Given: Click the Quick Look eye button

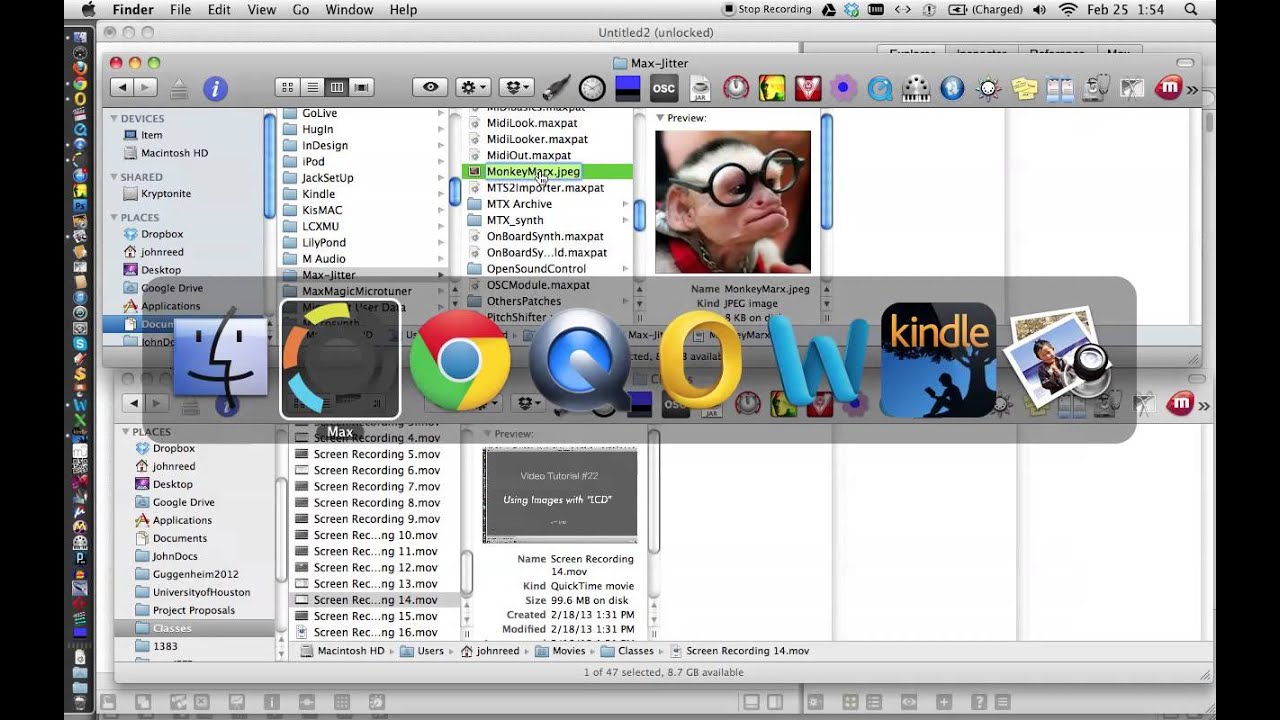Looking at the screenshot, I should click(x=431, y=87).
